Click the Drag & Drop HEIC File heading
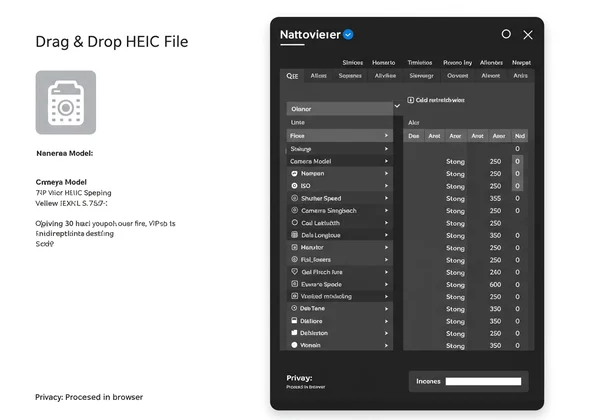The width and height of the screenshot is (600, 420). (112, 42)
